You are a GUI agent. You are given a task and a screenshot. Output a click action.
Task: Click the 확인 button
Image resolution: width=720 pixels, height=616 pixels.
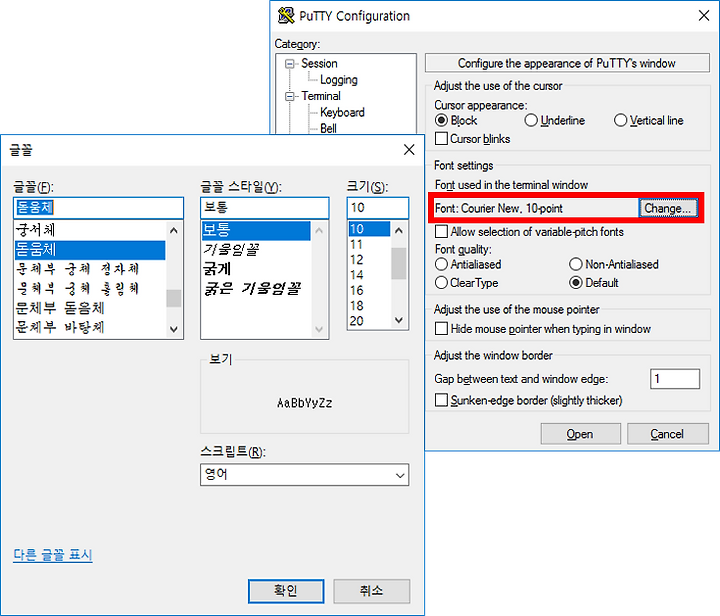[x=286, y=591]
